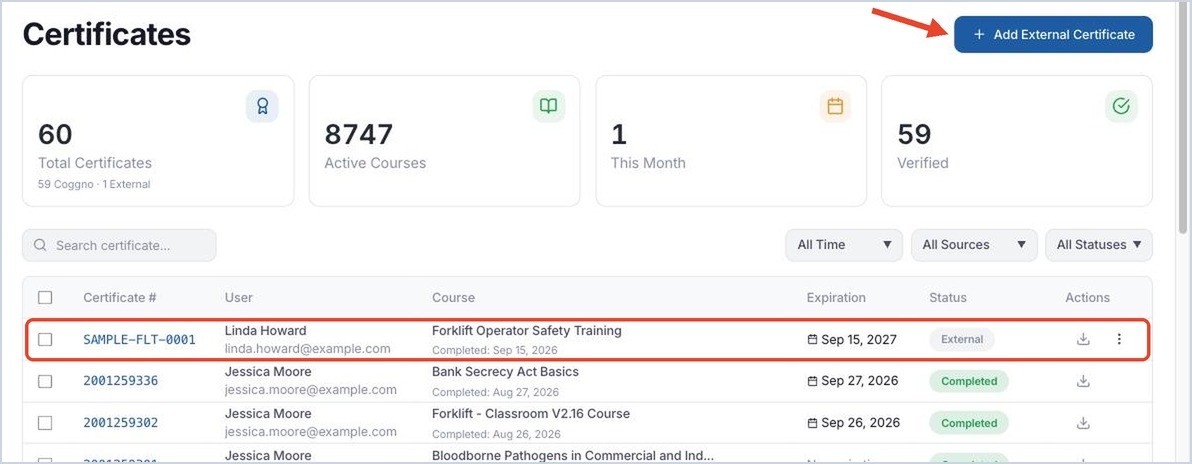Download the Forklift - Classroom V2.16 Course certificate

coord(1083,423)
